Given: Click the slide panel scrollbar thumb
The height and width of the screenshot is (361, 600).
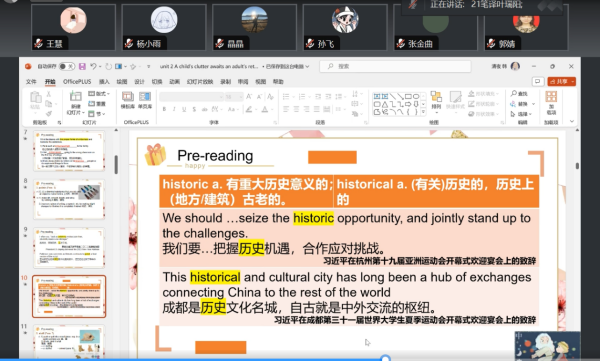Looking at the screenshot, I should coord(116,164).
